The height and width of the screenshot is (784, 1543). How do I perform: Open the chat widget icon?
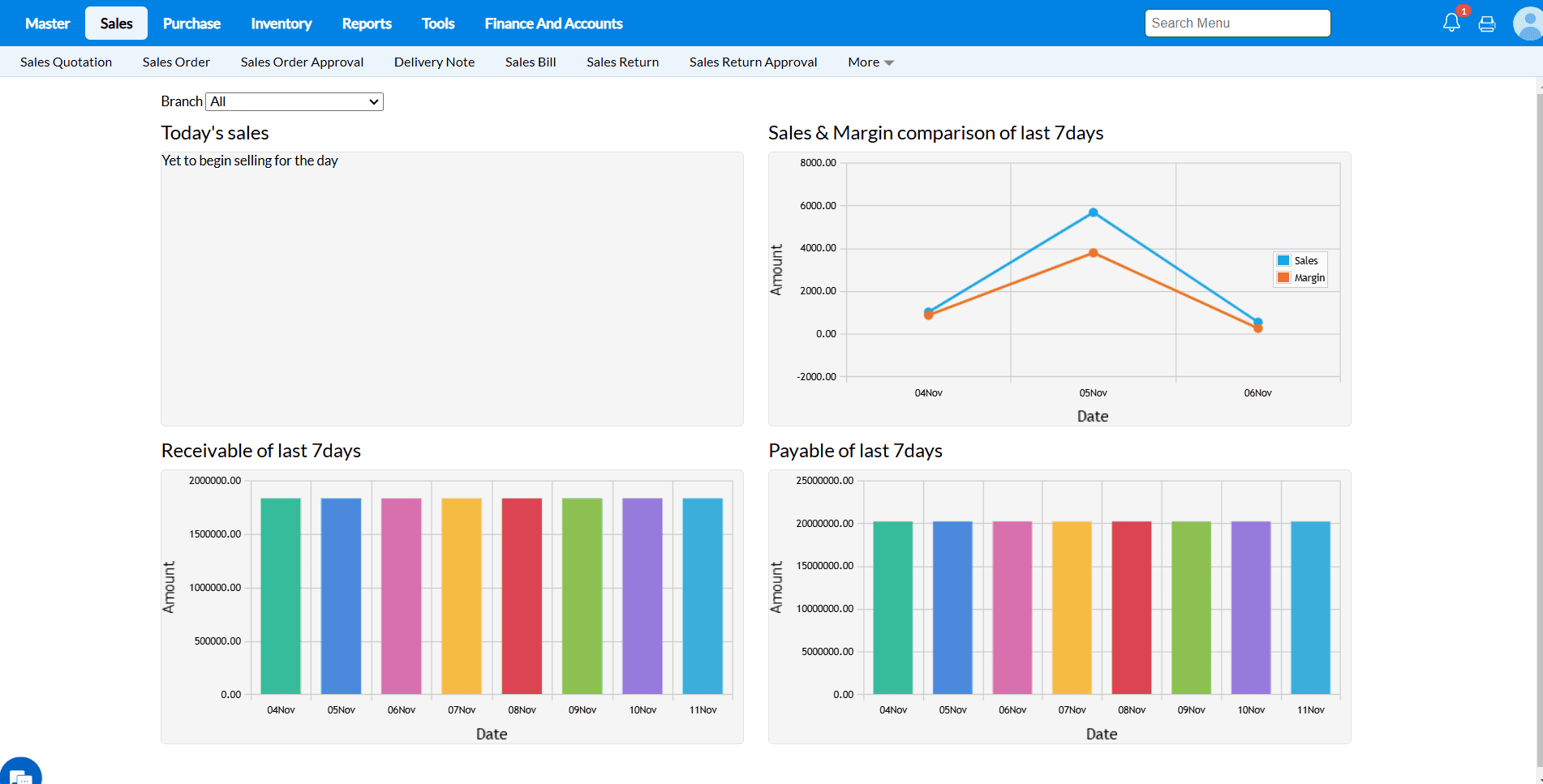(x=20, y=773)
